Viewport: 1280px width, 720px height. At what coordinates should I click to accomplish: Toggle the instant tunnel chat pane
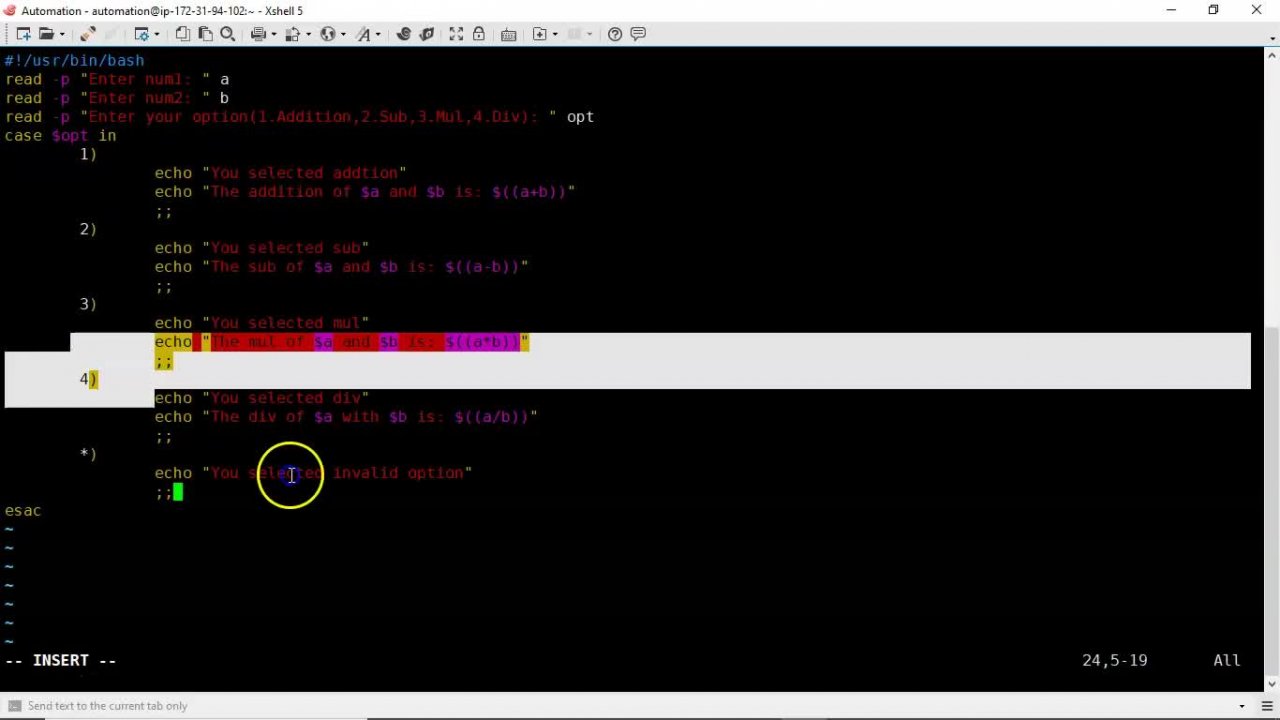637,34
